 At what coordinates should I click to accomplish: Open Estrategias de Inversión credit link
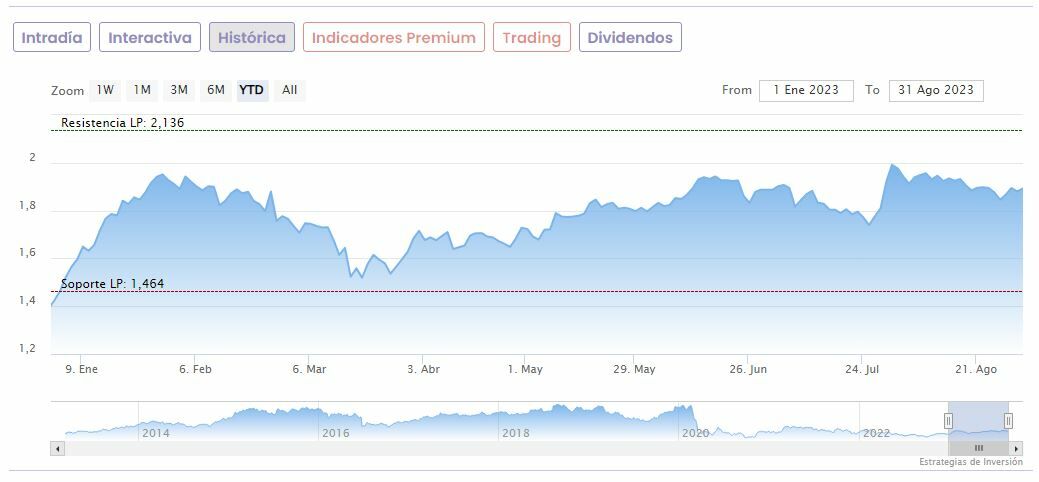971,462
